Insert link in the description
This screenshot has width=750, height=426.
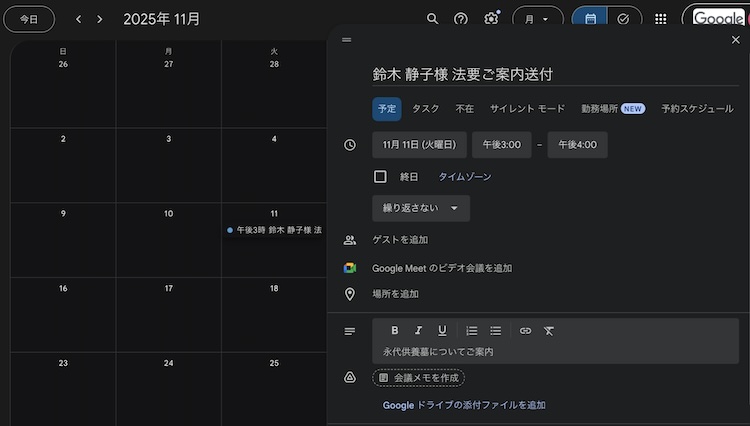(x=525, y=331)
